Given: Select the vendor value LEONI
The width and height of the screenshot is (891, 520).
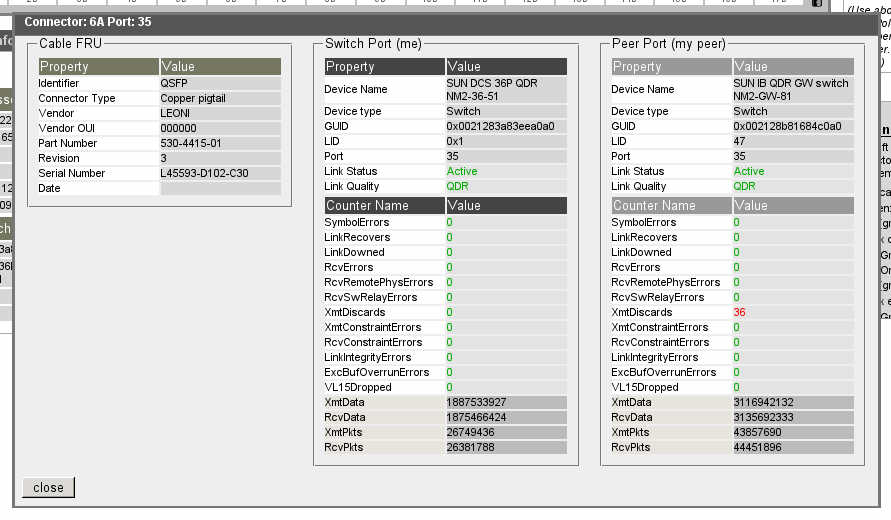Looking at the screenshot, I should coord(175,113).
